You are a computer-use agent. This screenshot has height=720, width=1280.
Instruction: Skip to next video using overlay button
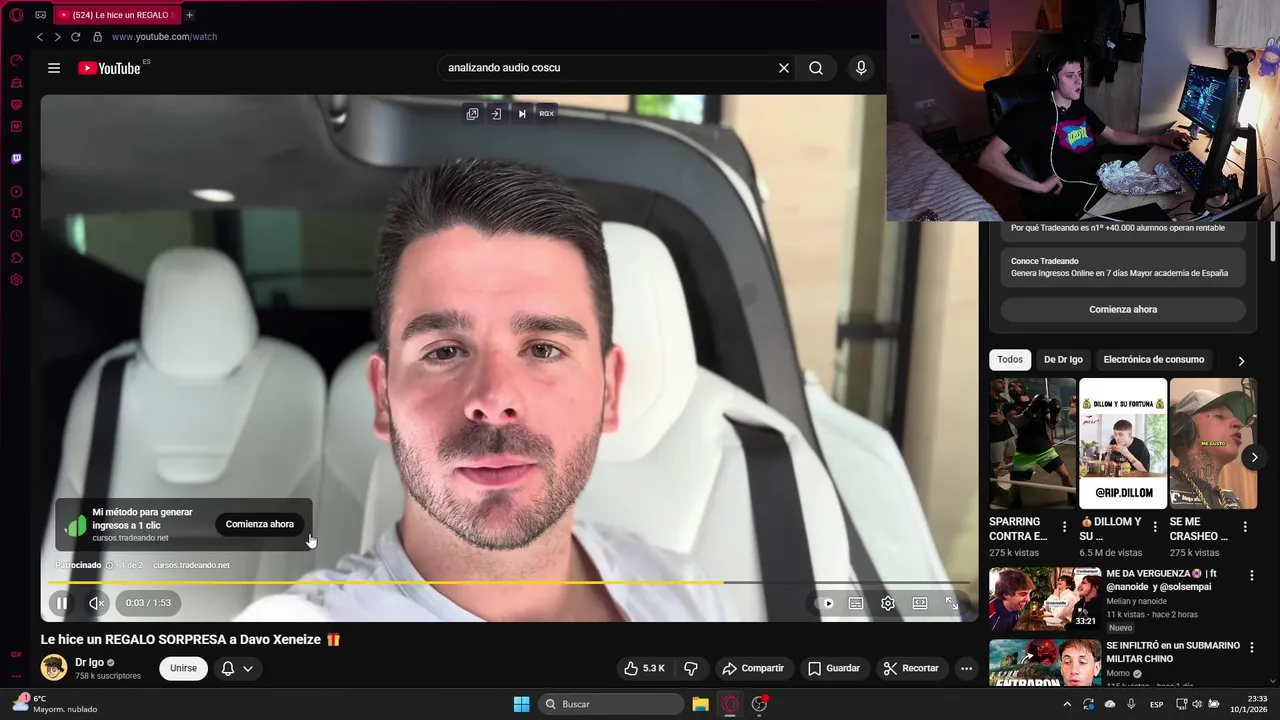pyautogui.click(x=521, y=114)
